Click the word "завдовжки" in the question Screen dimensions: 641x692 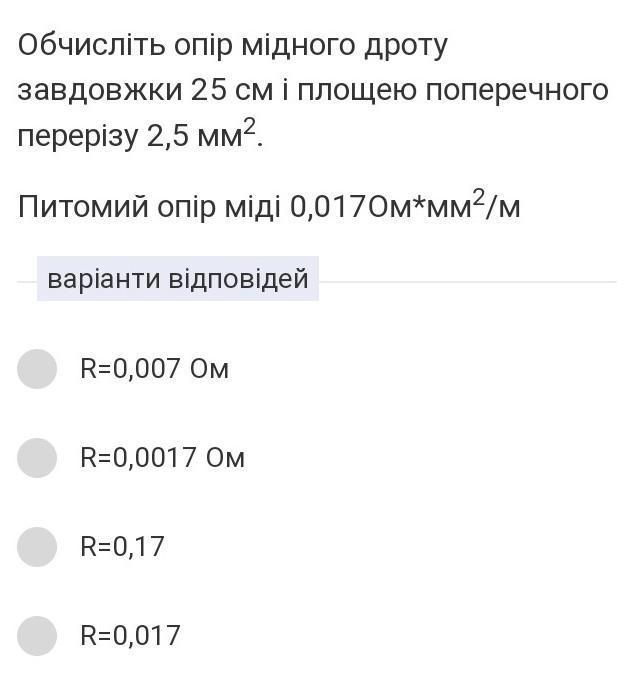100,90
